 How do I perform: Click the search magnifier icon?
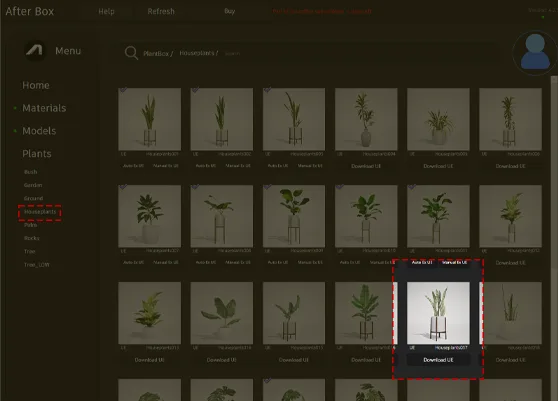[x=131, y=53]
